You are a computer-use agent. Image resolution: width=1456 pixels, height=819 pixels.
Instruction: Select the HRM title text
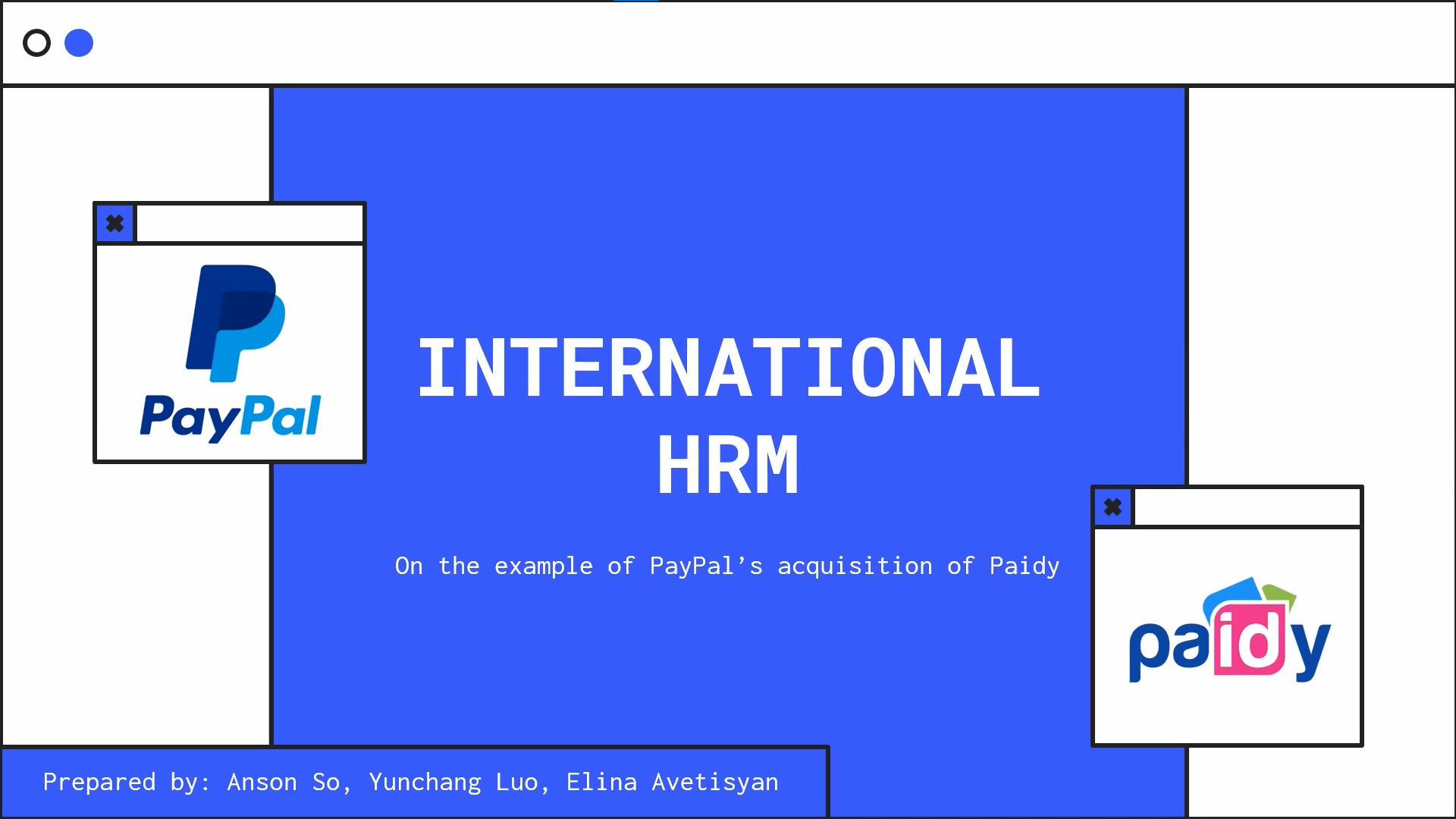pos(728,465)
